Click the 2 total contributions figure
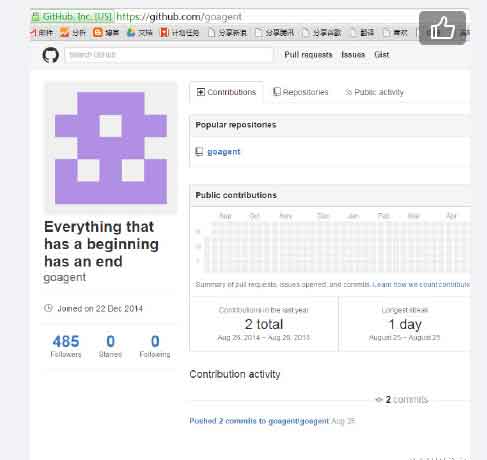Screen dimensions: 487x460 [264, 324]
